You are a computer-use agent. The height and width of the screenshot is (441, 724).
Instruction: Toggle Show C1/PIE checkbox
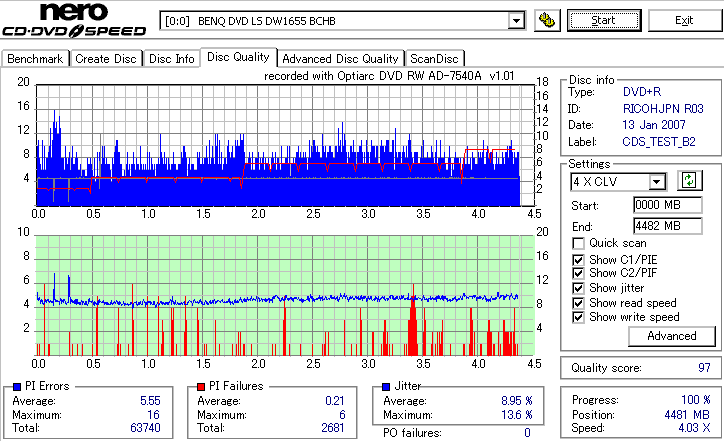coord(578,260)
